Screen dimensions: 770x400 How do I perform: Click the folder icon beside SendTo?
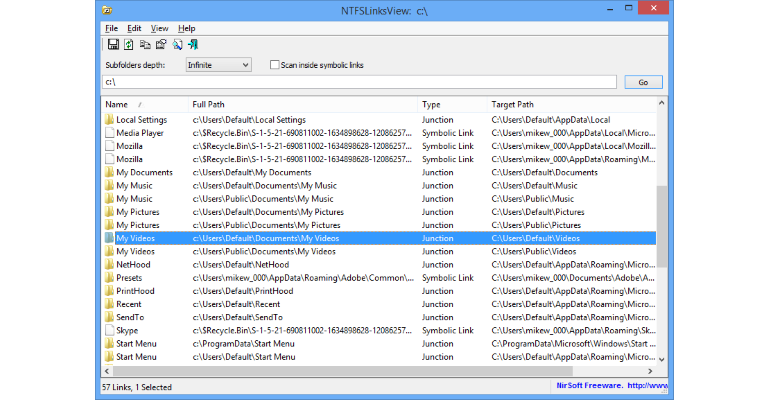109,318
